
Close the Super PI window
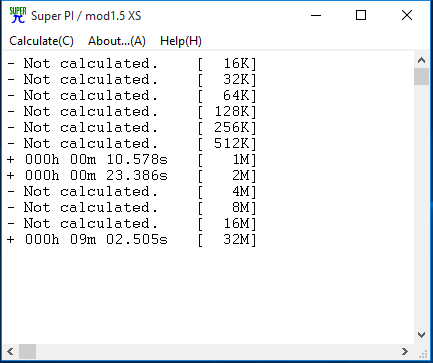(x=407, y=15)
